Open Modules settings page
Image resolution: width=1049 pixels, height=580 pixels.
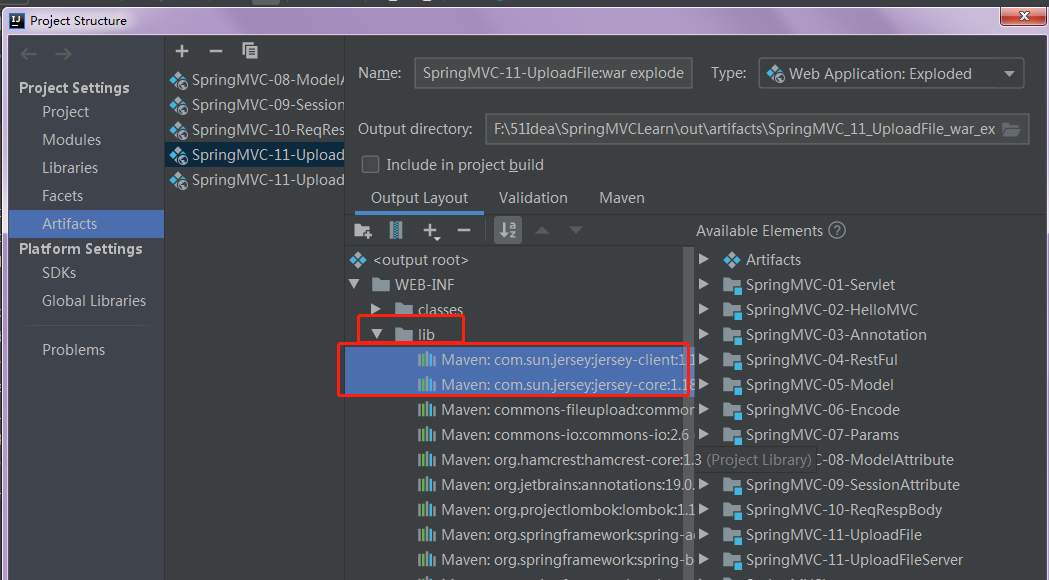[72, 140]
